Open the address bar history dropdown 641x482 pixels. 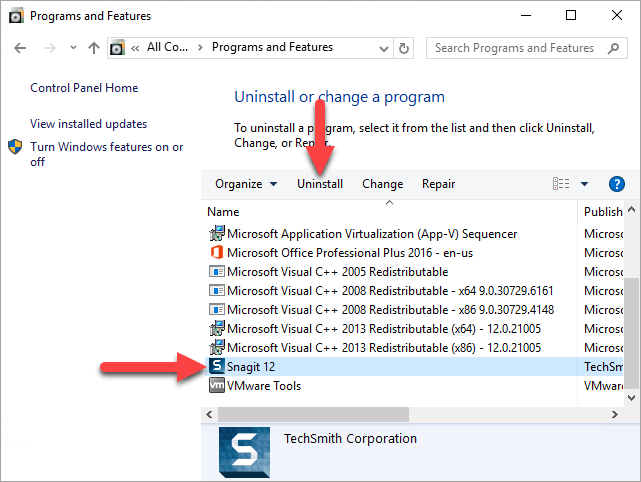[382, 48]
